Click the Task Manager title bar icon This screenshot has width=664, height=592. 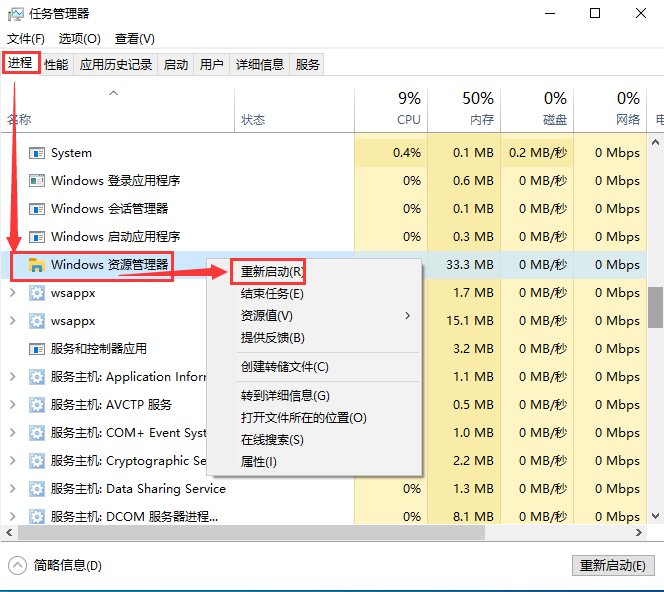tap(16, 14)
